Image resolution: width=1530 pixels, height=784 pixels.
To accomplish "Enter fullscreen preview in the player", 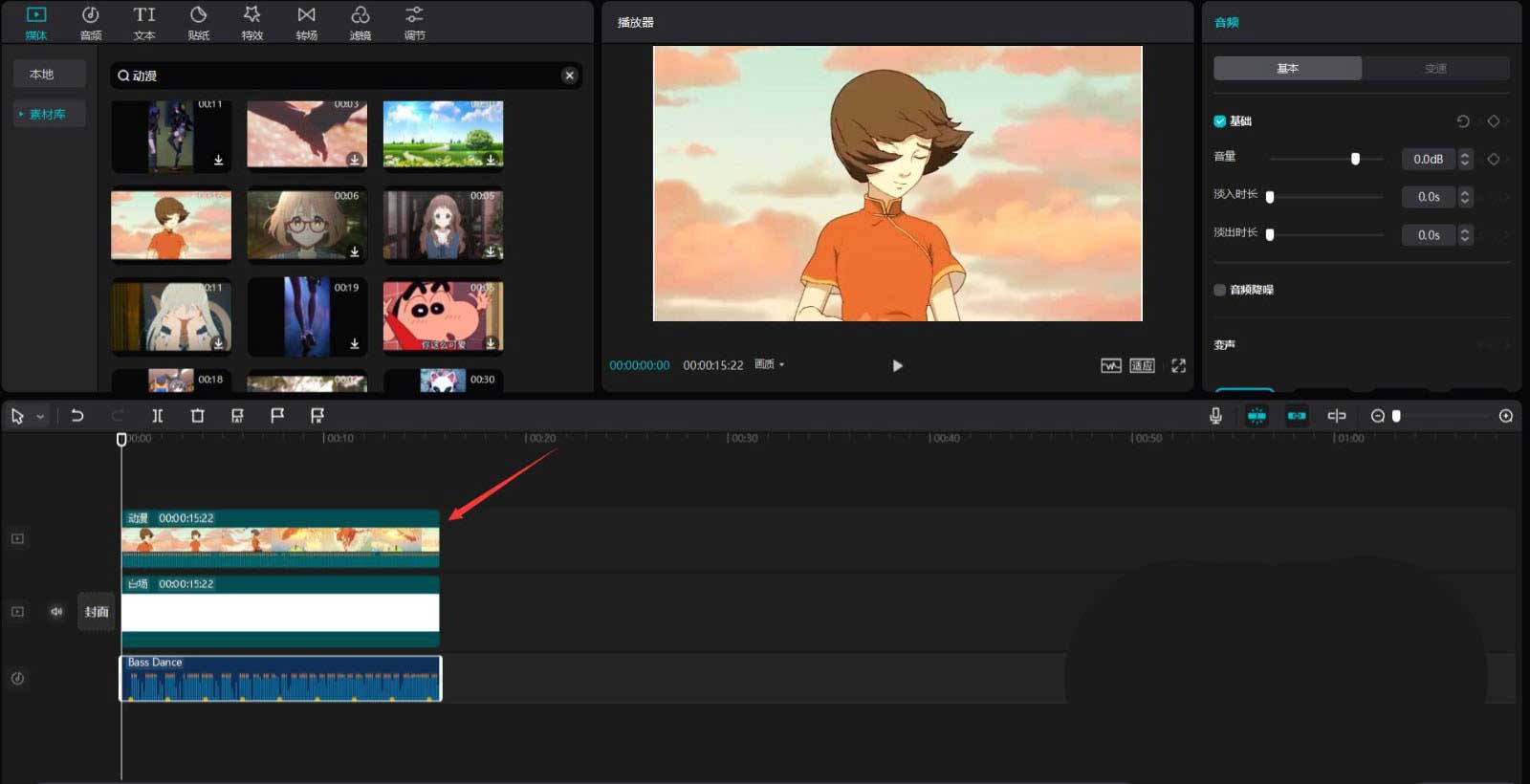I will [1178, 365].
